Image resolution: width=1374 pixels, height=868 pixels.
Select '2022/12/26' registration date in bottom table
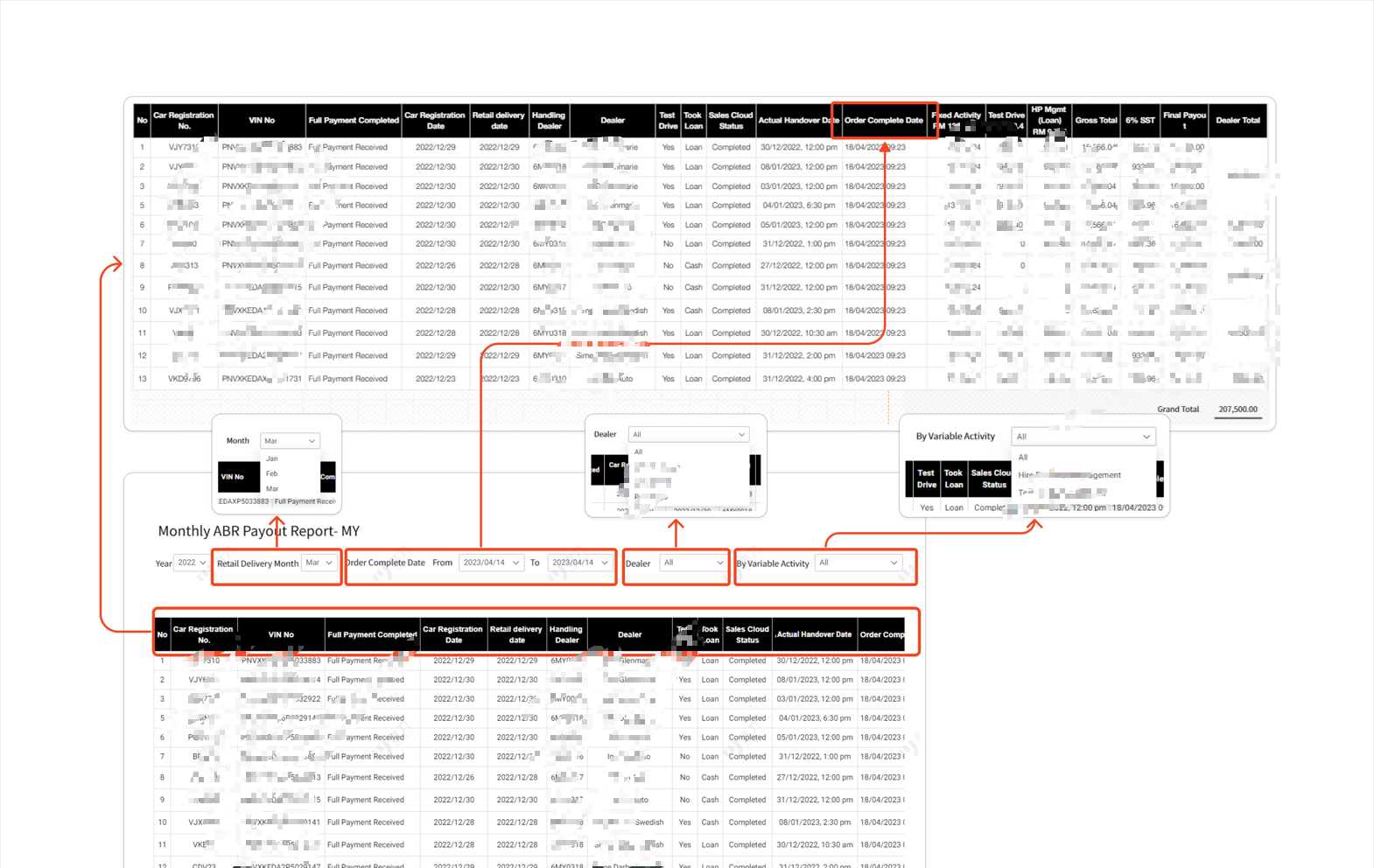pyautogui.click(x=453, y=778)
